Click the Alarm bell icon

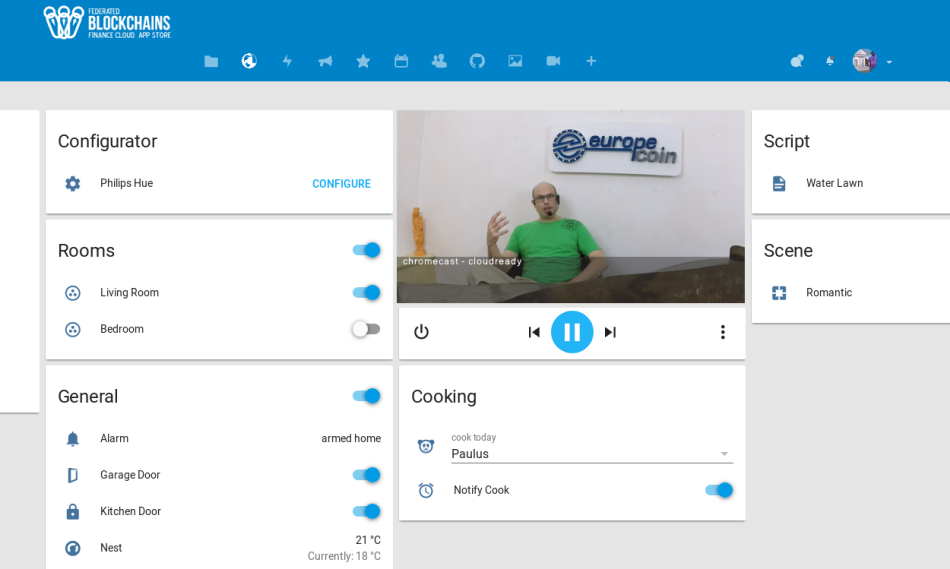click(x=73, y=439)
